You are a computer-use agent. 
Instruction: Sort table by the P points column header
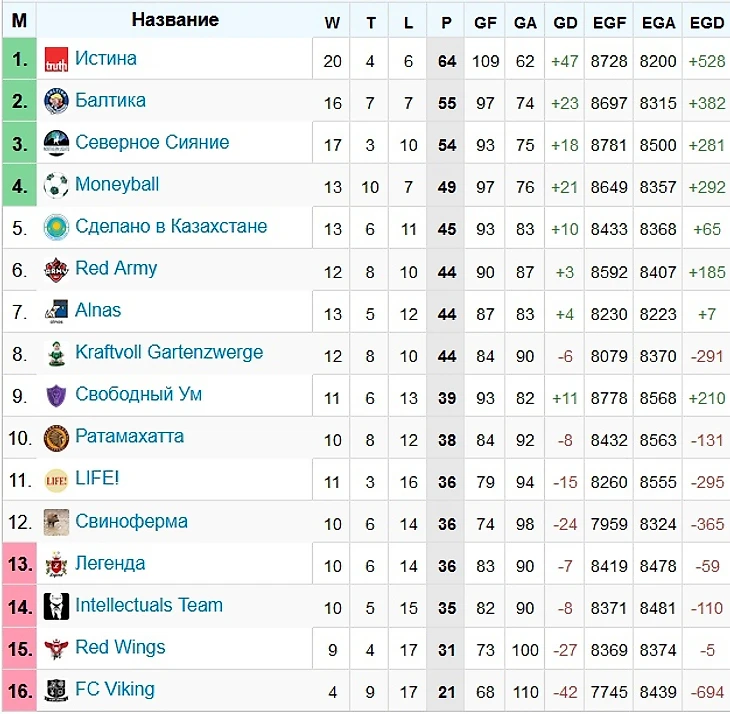(x=446, y=22)
